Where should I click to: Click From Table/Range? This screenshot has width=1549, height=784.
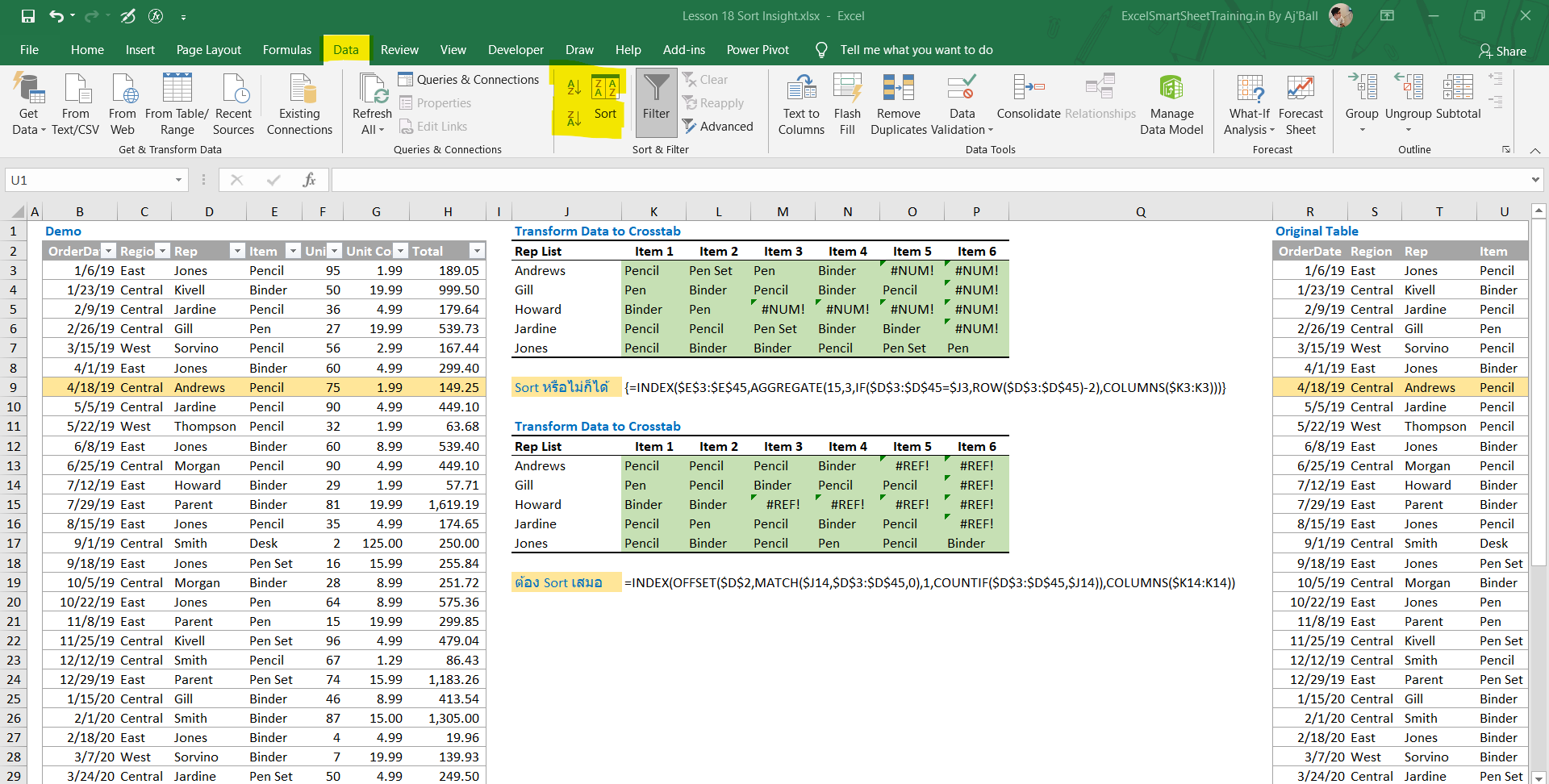pos(177,105)
